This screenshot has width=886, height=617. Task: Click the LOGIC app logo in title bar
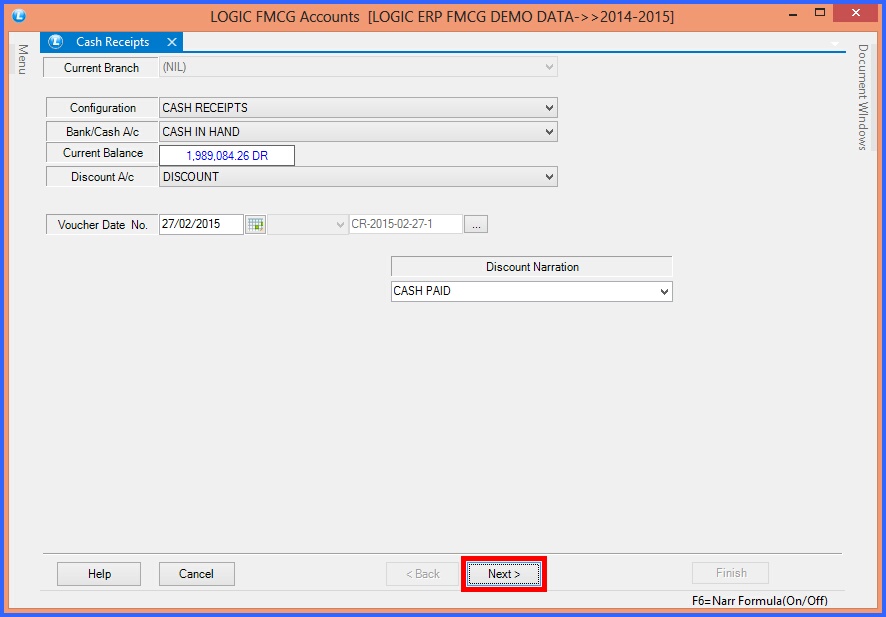[19, 16]
